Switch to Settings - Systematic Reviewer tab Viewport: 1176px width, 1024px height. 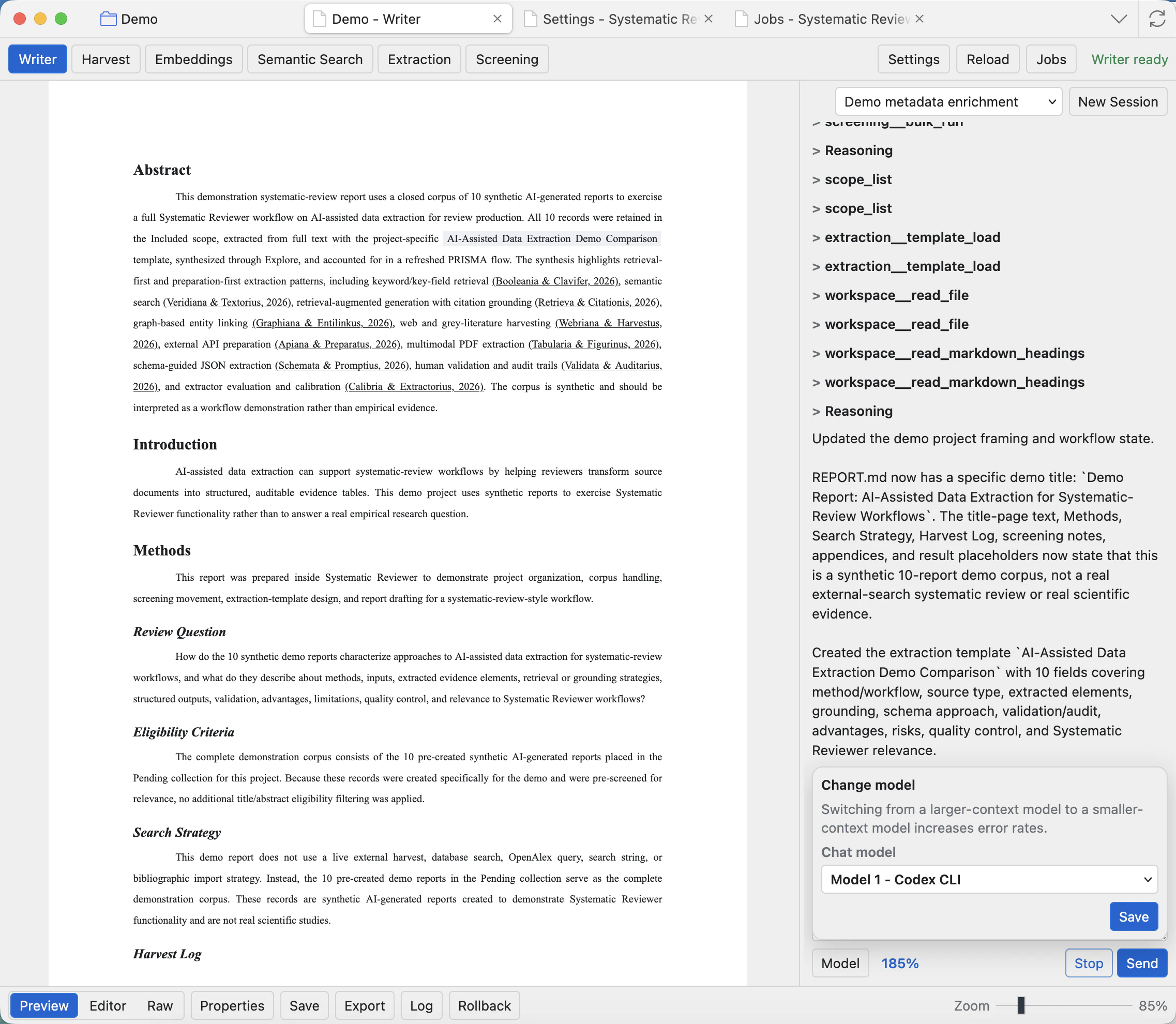click(619, 19)
